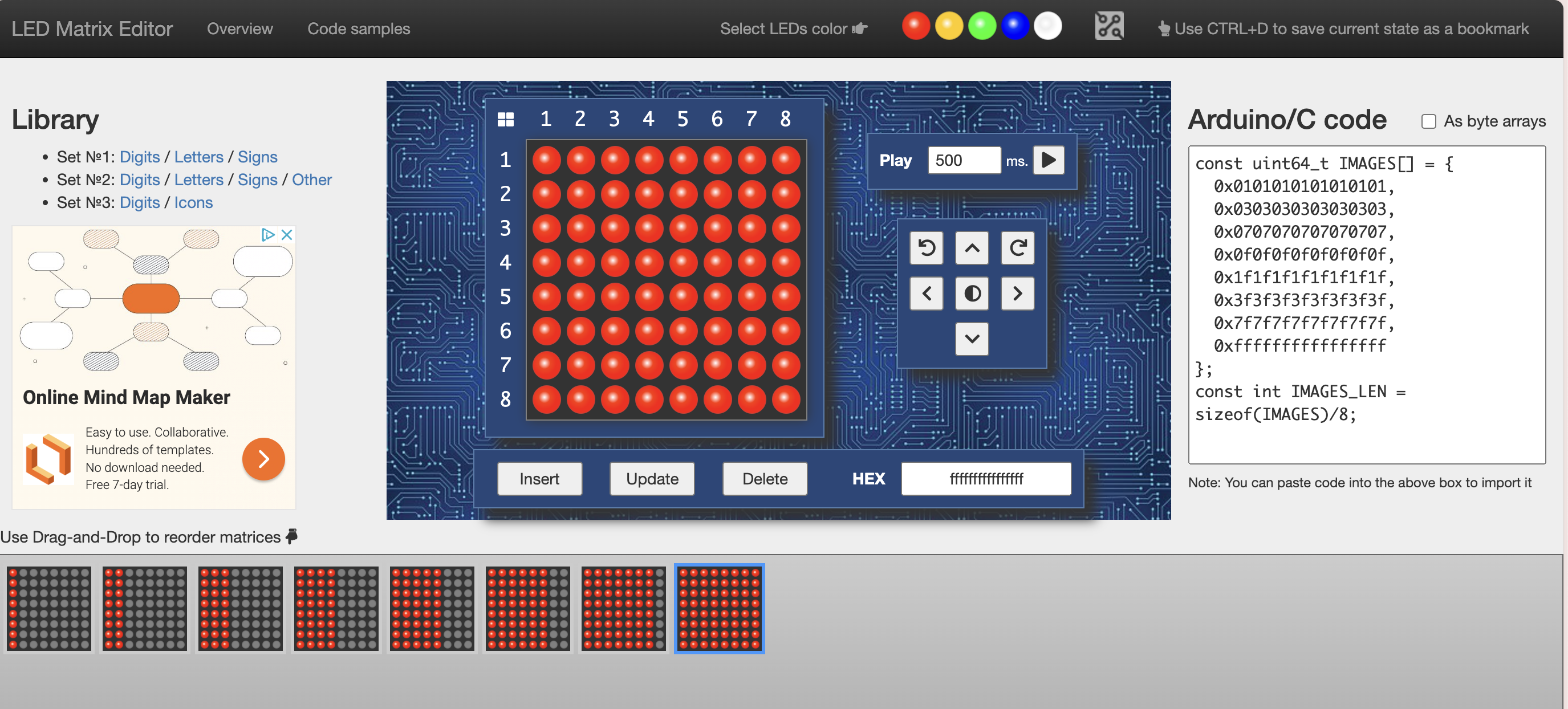Shift the pattern up one row

tap(972, 248)
